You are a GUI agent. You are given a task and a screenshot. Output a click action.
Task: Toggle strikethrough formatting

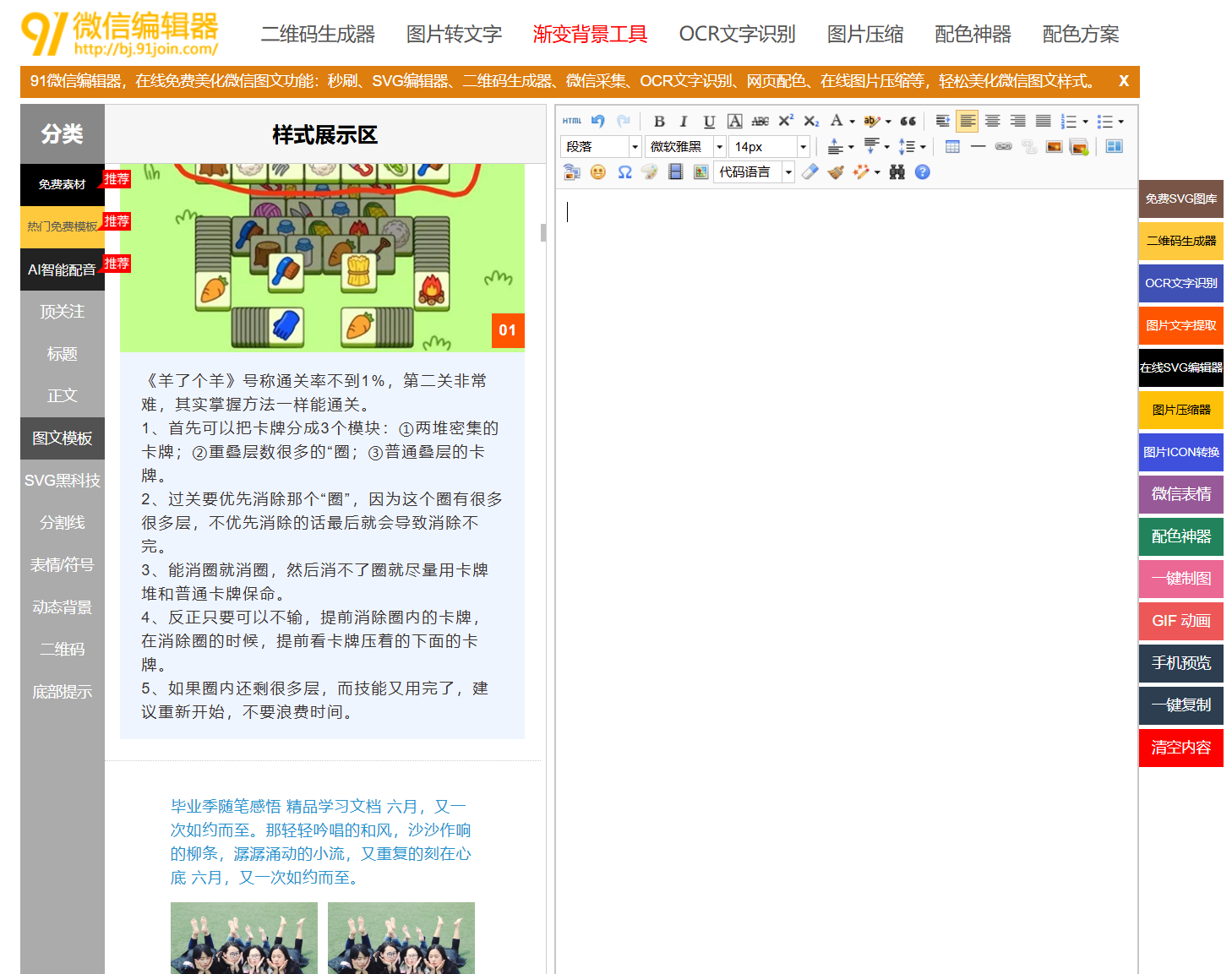click(x=760, y=121)
